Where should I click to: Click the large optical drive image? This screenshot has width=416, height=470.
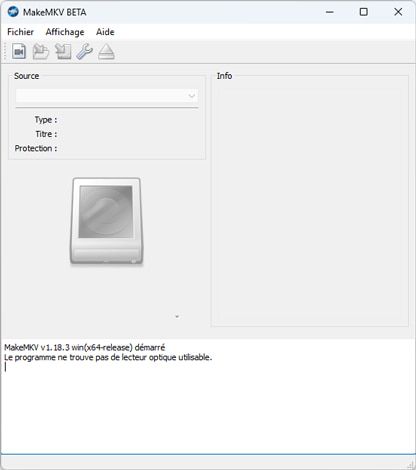tap(106, 221)
